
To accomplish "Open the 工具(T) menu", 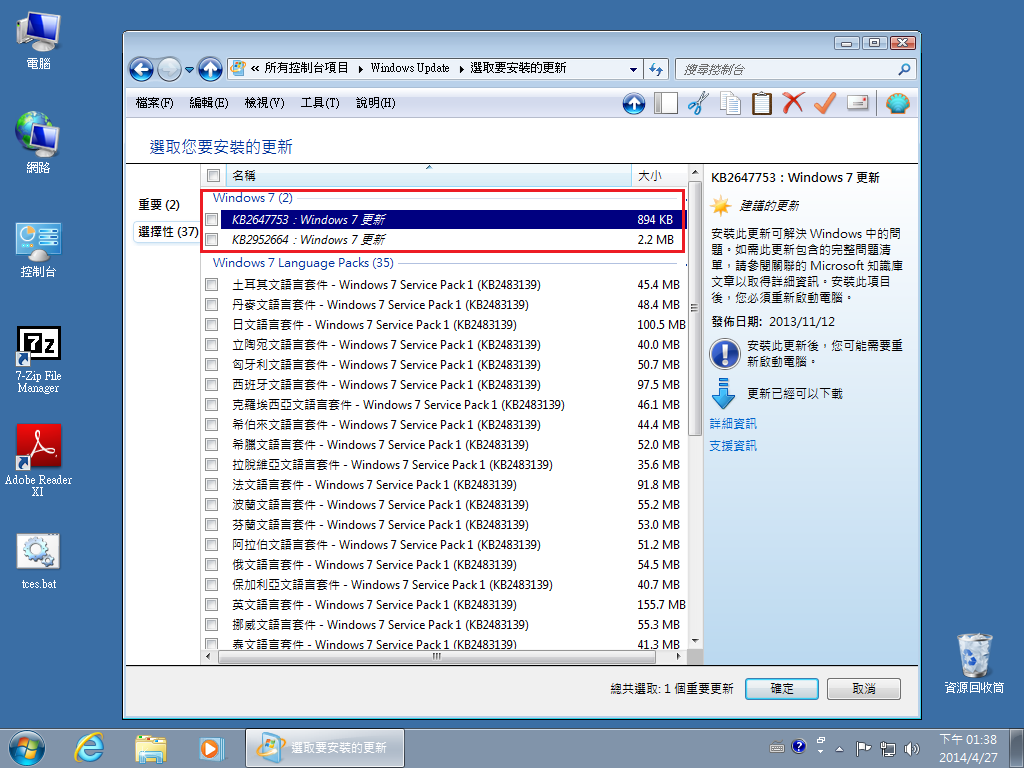I will (320, 103).
